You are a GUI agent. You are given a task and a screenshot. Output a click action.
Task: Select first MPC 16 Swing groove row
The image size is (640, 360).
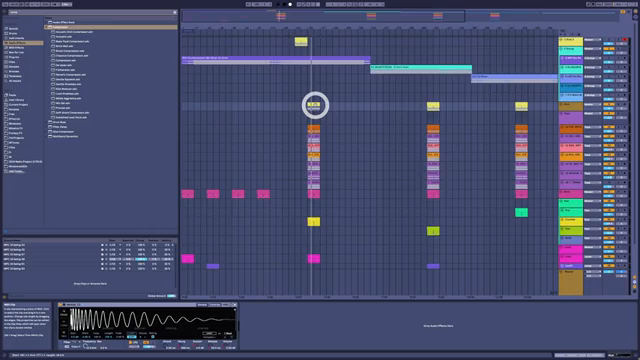pyautogui.click(x=89, y=245)
